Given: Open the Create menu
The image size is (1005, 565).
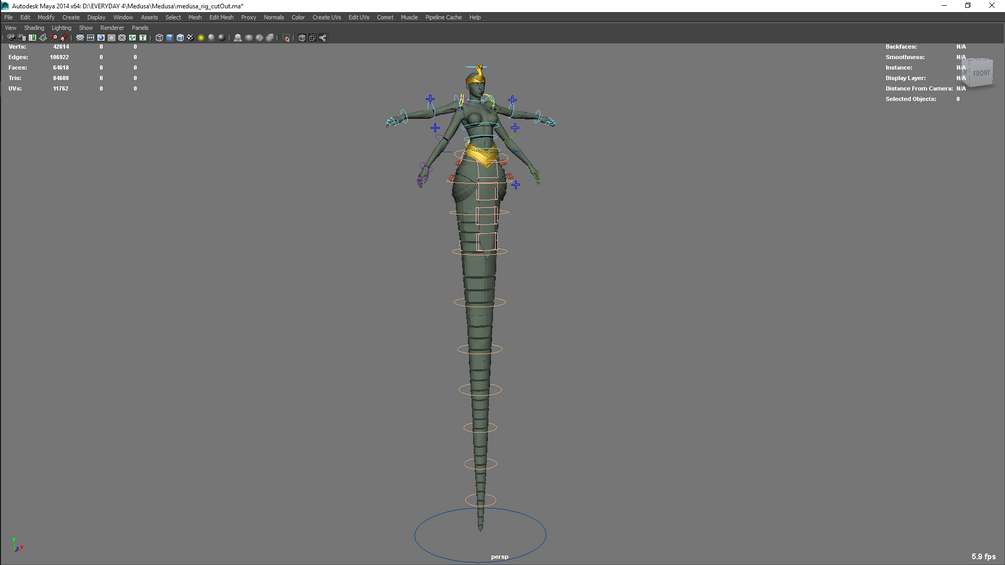Looking at the screenshot, I should click(71, 17).
